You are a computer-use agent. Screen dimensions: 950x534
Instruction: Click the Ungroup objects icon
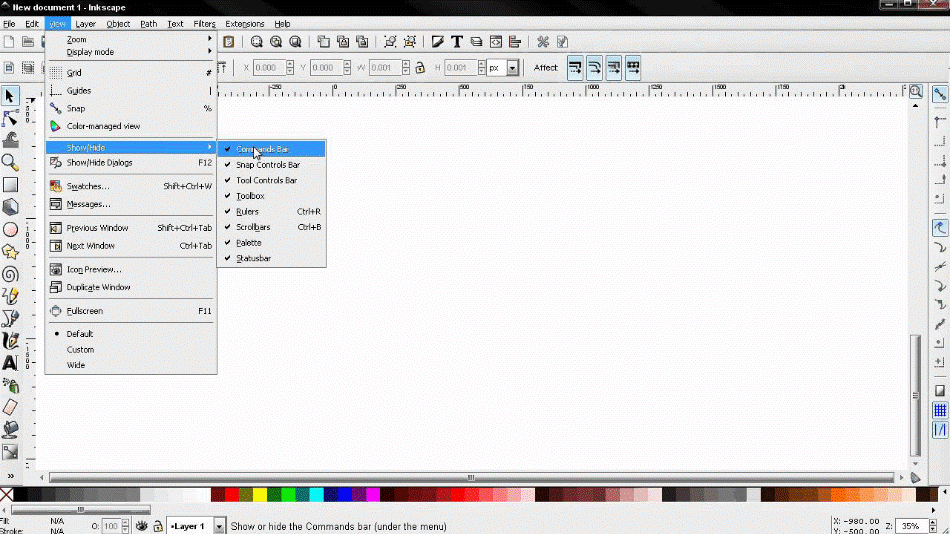coord(410,42)
